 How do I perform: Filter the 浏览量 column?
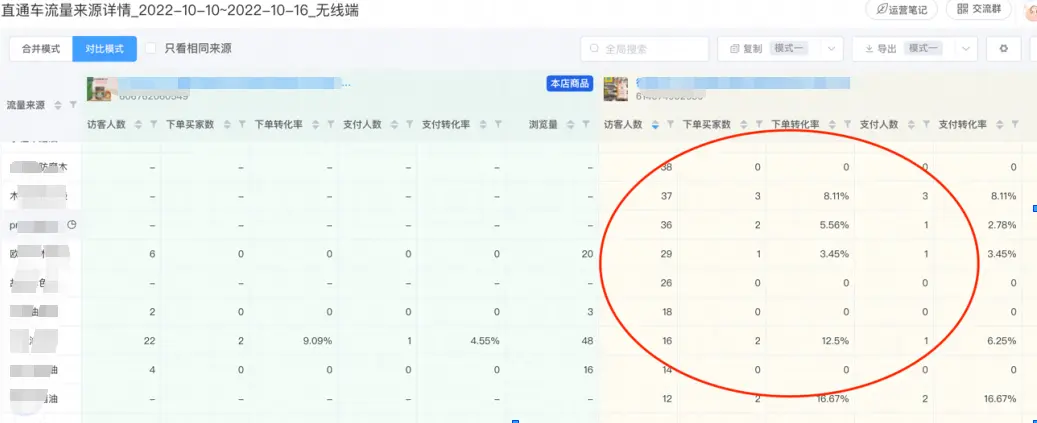pos(587,124)
